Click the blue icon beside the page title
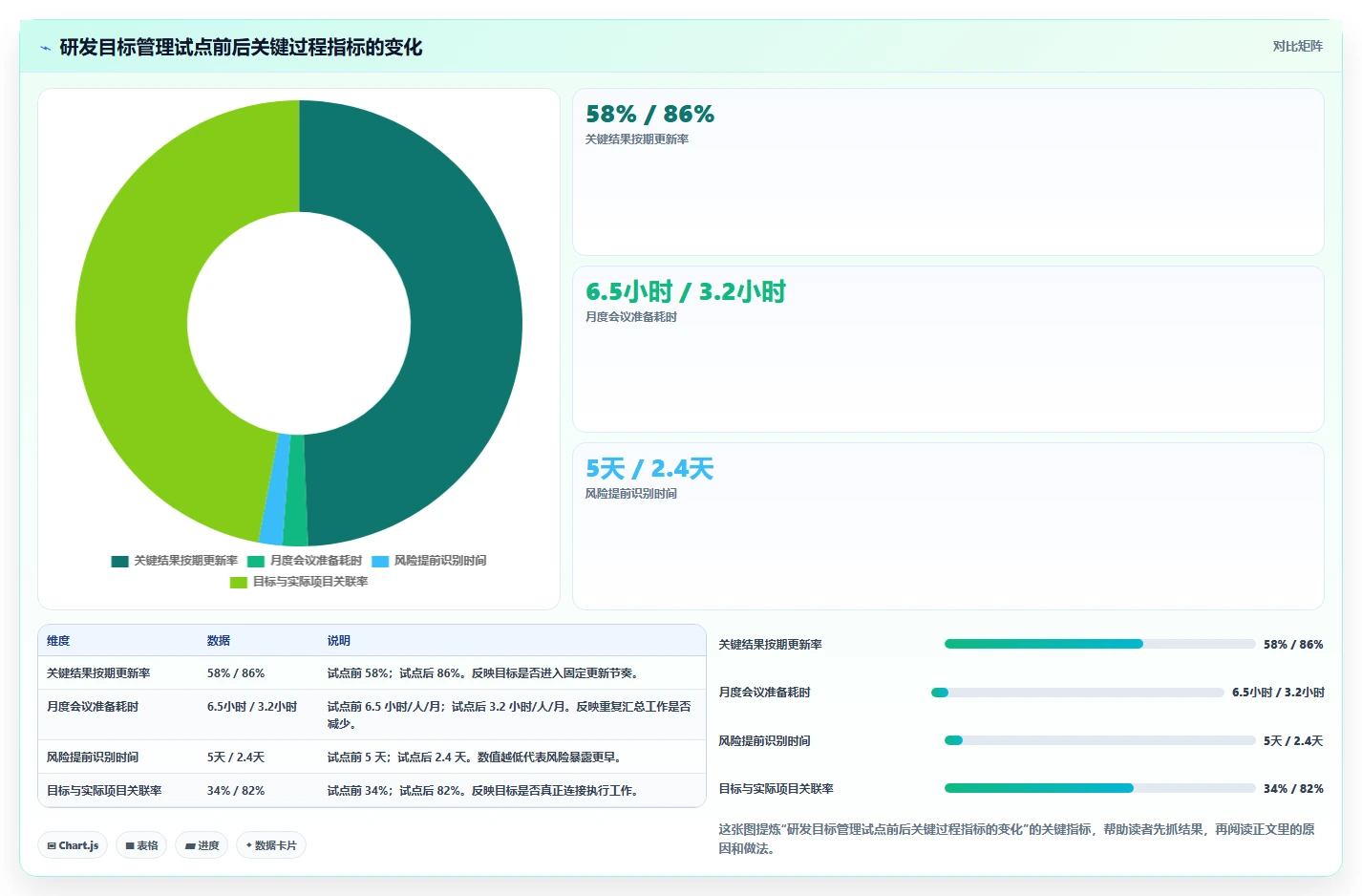1362x896 pixels. (x=45, y=48)
